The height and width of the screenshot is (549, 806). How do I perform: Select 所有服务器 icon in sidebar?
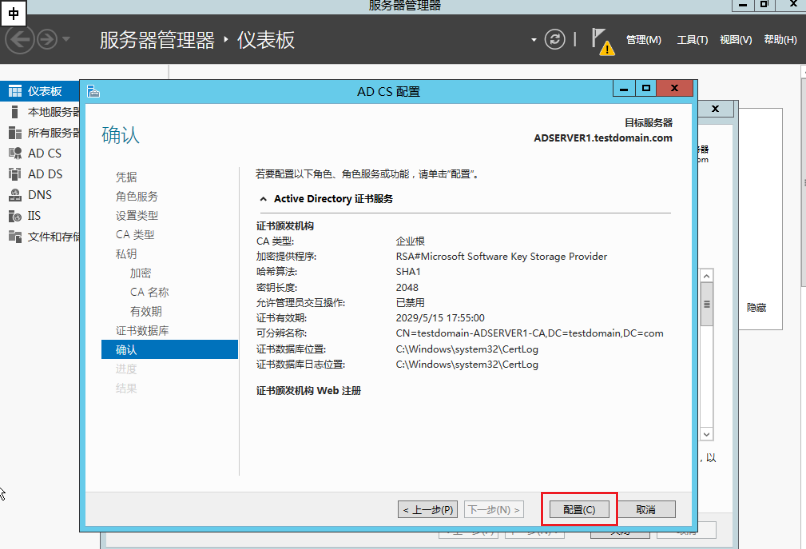tap(15, 133)
